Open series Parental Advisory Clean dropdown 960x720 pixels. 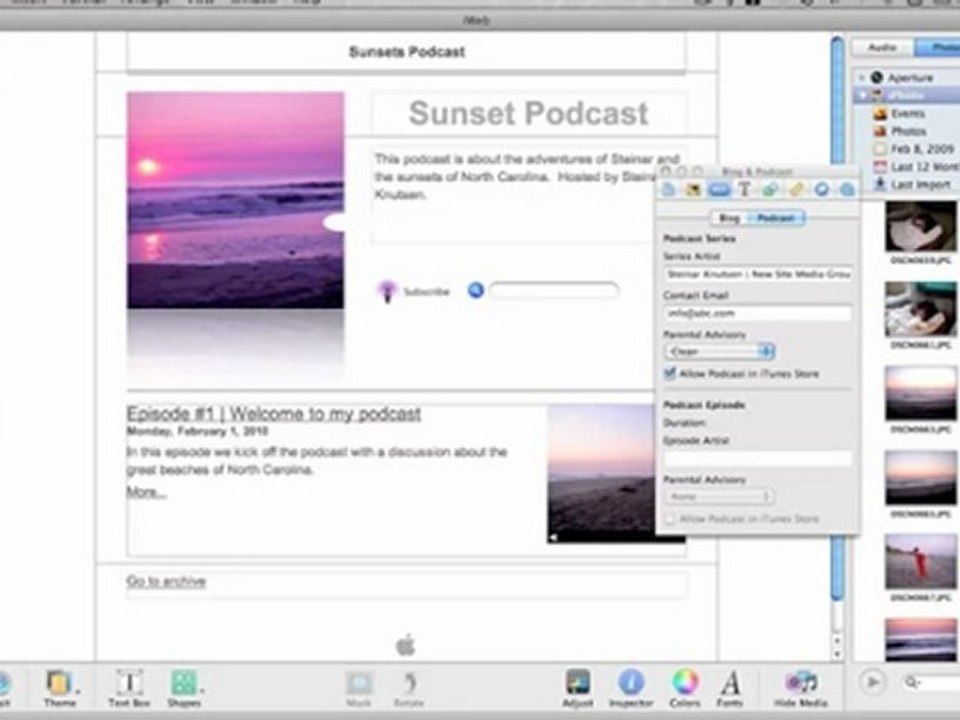pos(719,351)
